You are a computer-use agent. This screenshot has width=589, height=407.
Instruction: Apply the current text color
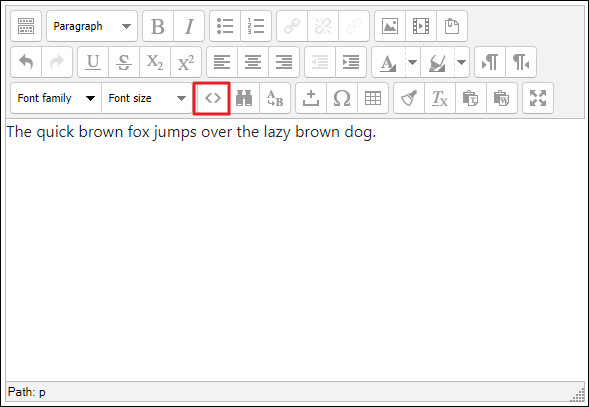(388, 62)
